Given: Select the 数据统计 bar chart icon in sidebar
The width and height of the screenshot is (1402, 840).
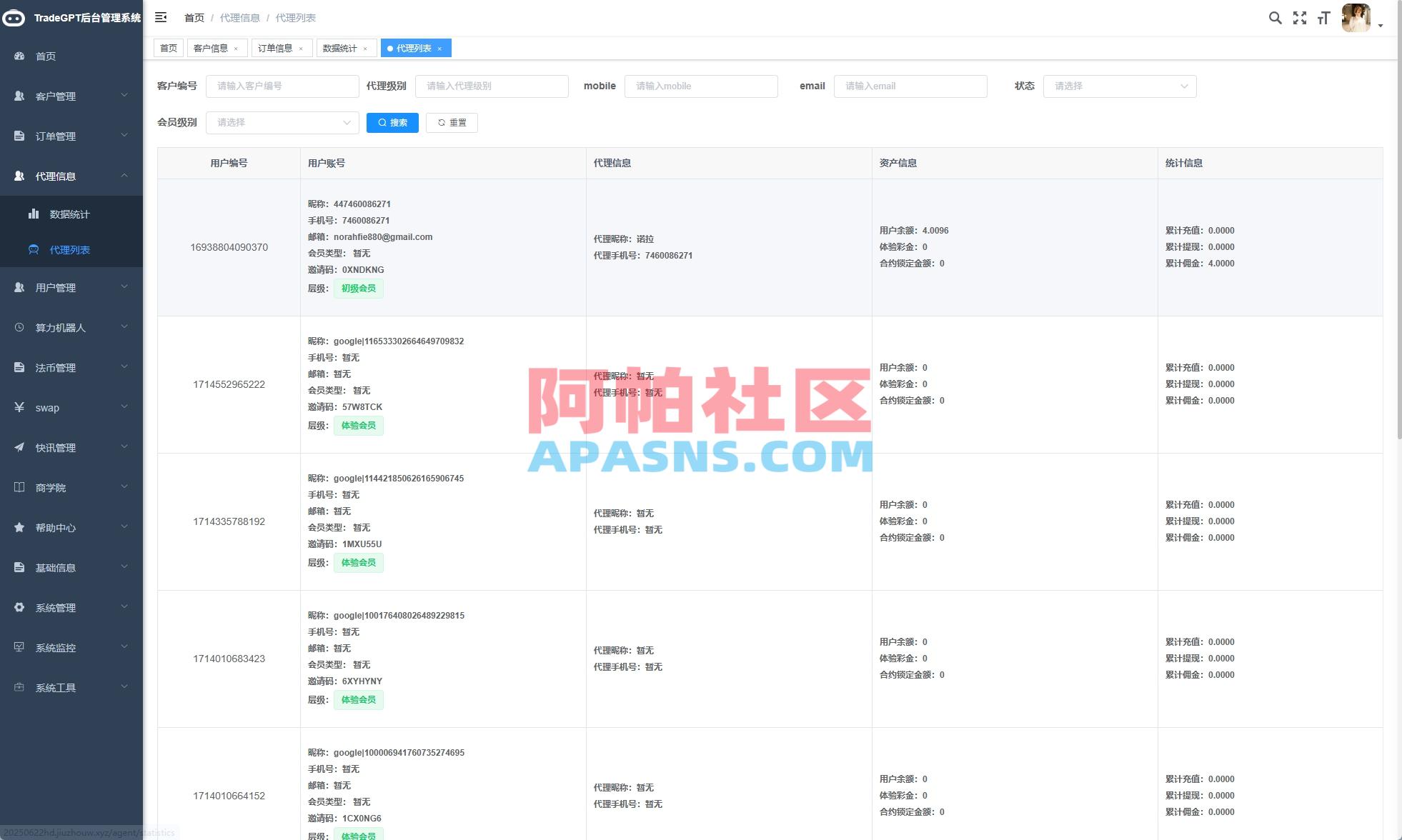Looking at the screenshot, I should [34, 213].
